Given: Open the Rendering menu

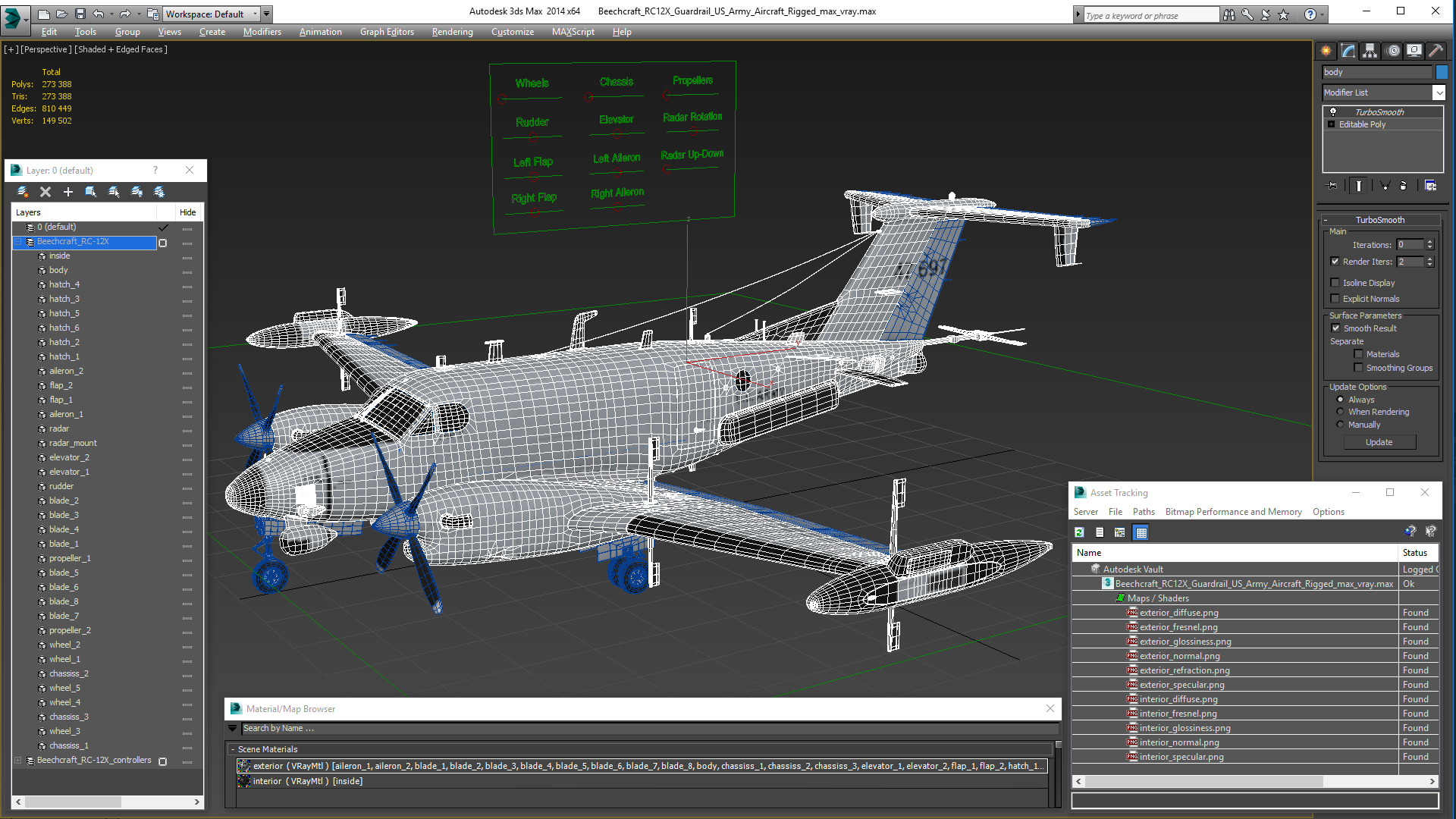Looking at the screenshot, I should tap(452, 32).
